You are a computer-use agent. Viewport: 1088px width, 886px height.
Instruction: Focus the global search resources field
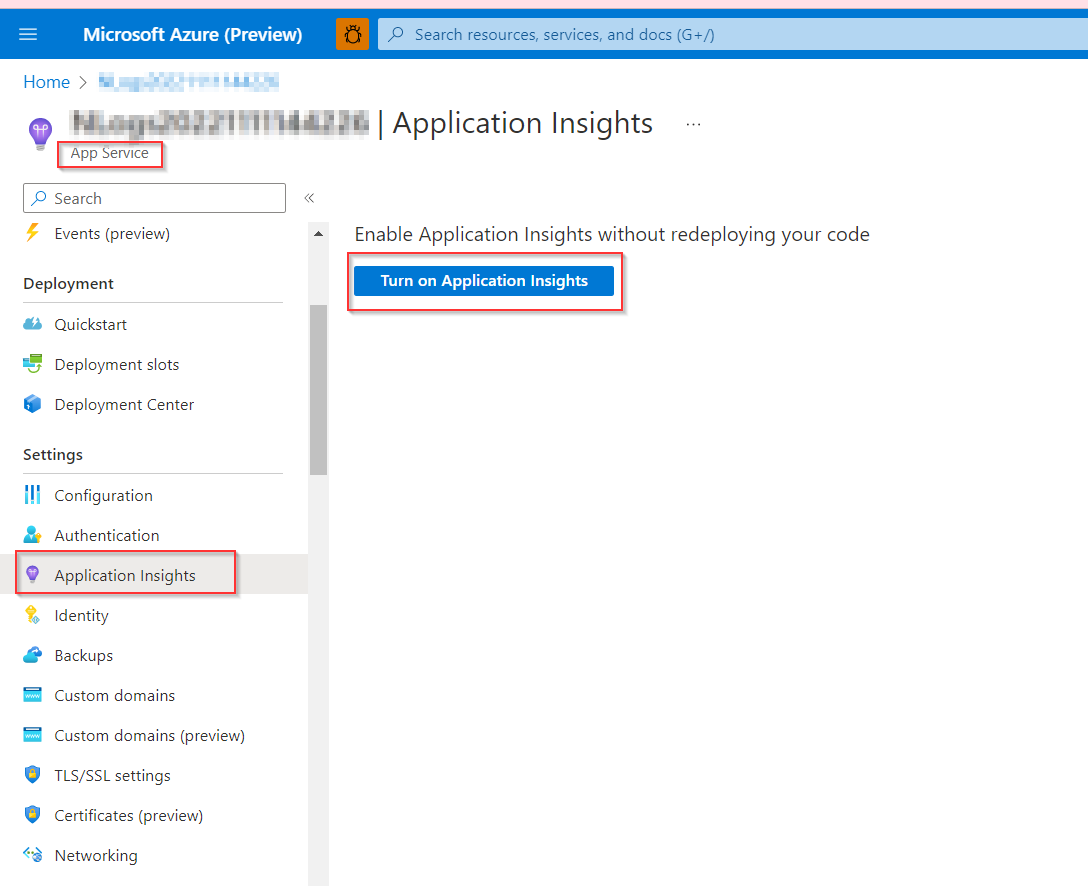[733, 34]
